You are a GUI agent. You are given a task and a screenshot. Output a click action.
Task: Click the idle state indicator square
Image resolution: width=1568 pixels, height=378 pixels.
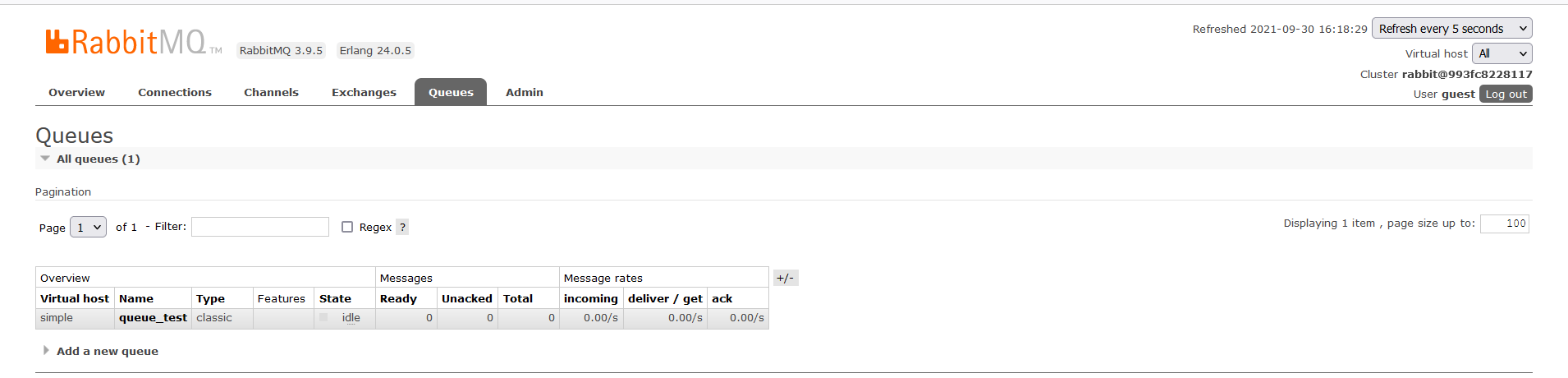point(323,318)
